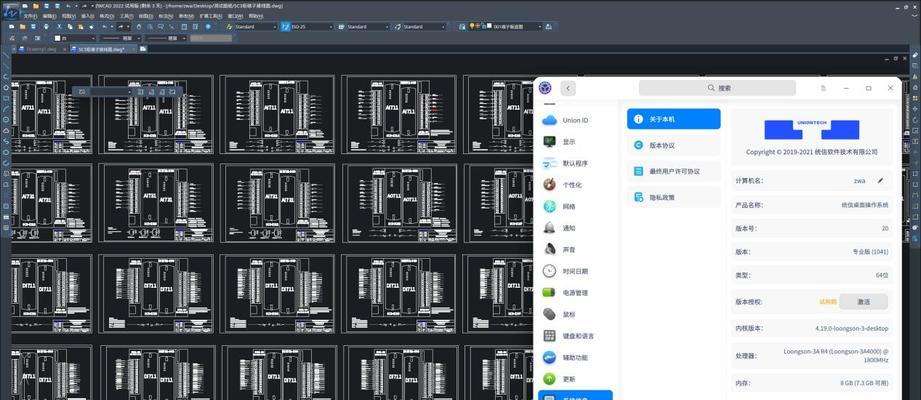This screenshot has height=400, width=921.
Task: Click the new drawing tab icon
Action: pos(143,49)
